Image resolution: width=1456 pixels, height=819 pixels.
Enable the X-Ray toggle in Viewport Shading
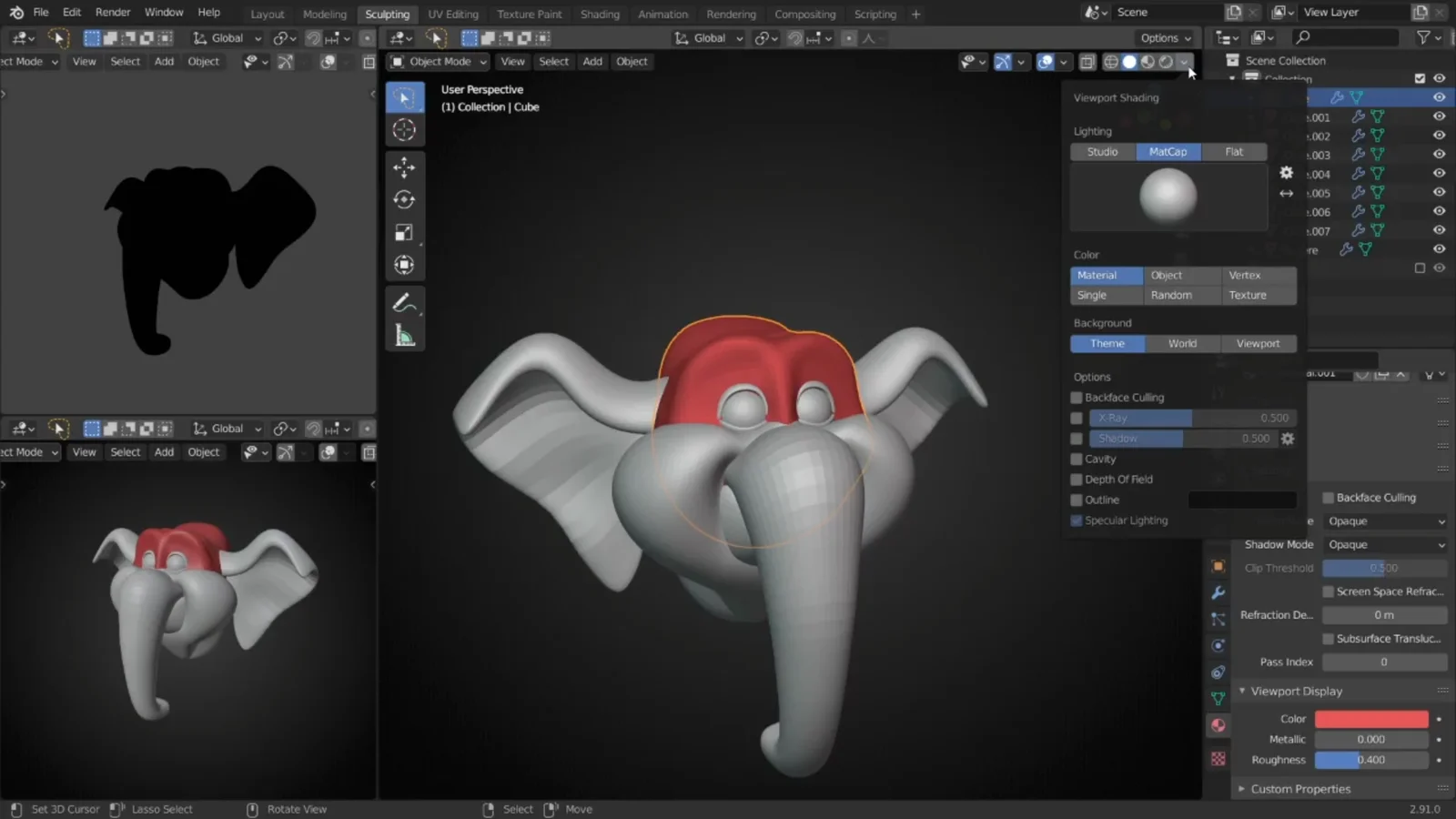(x=1077, y=418)
